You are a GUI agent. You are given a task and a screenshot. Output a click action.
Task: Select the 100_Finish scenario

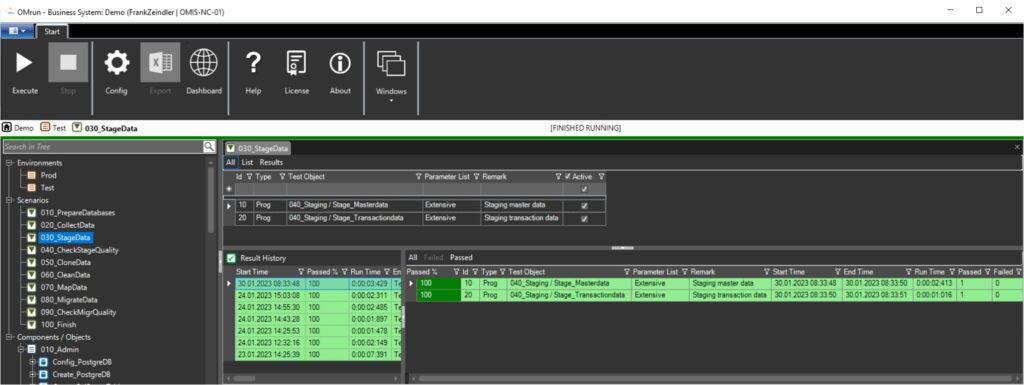pyautogui.click(x=58, y=324)
